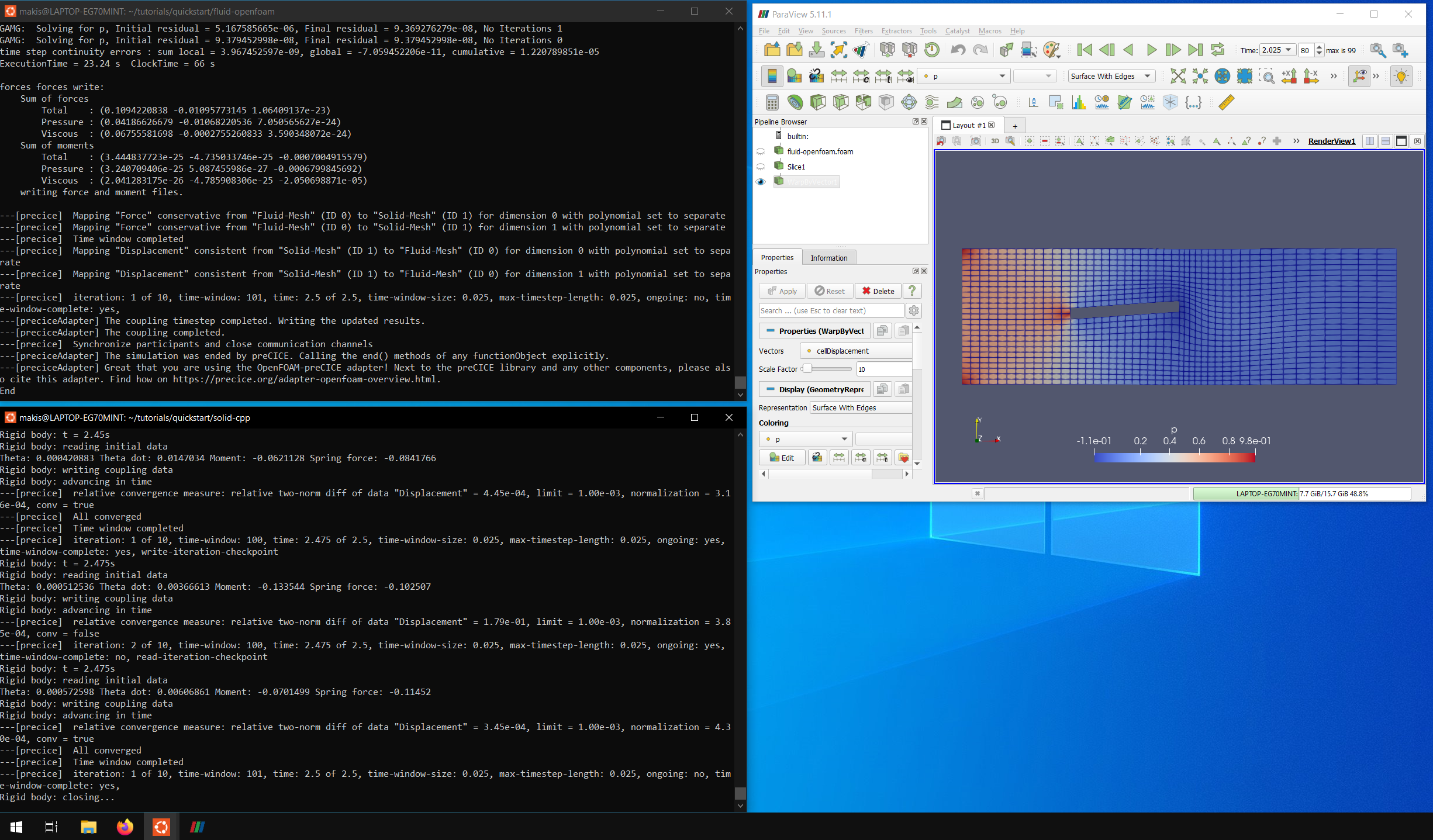Toggle visibility of WarpByVector in pipeline
Image resolution: width=1433 pixels, height=840 pixels.
point(761,182)
